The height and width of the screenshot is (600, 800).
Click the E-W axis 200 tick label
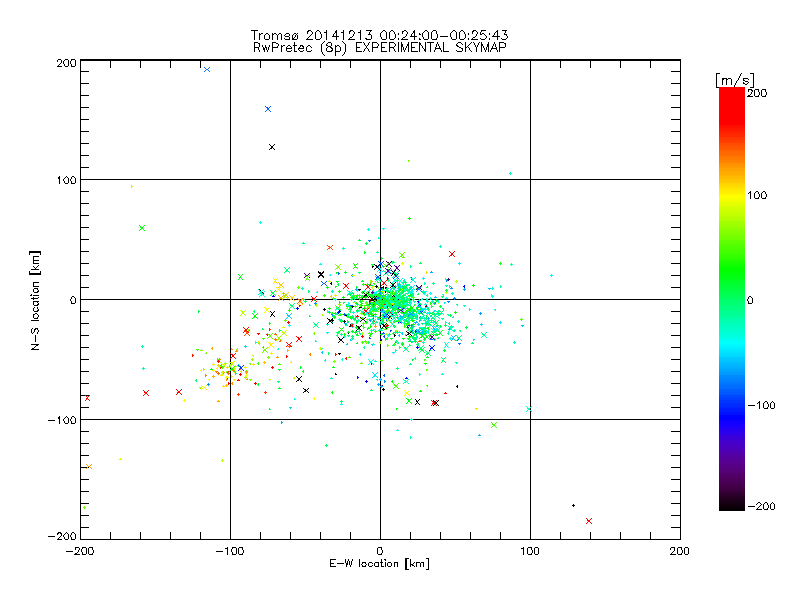click(679, 551)
